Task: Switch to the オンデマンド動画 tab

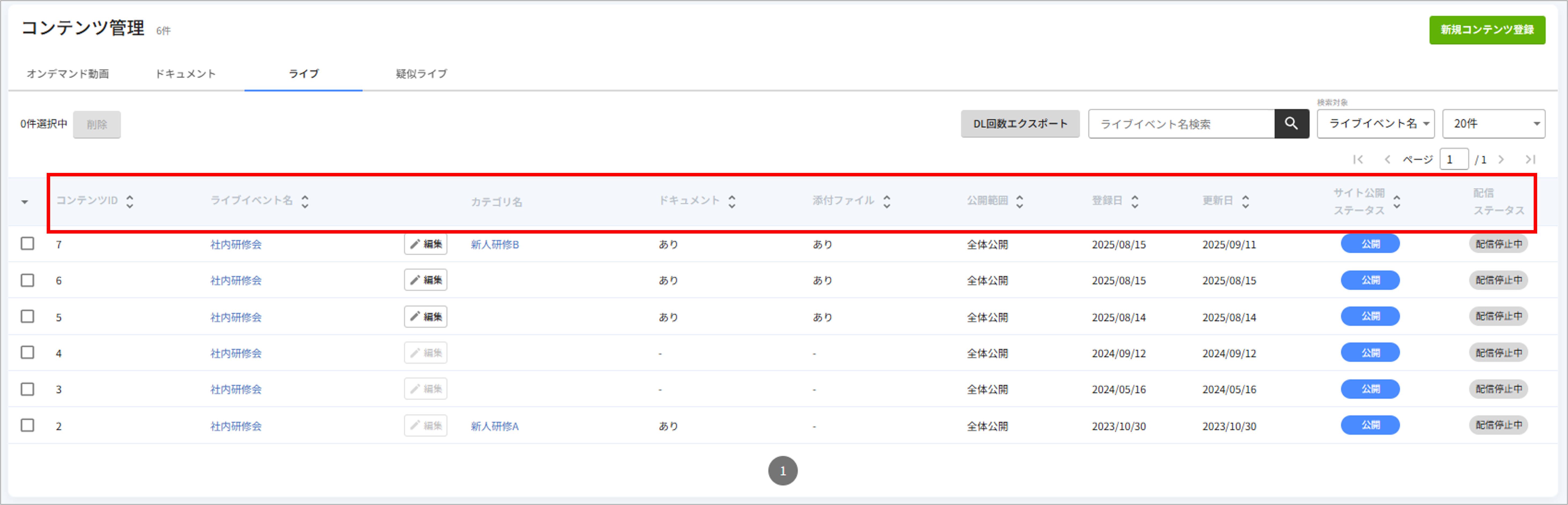Action: [x=68, y=74]
